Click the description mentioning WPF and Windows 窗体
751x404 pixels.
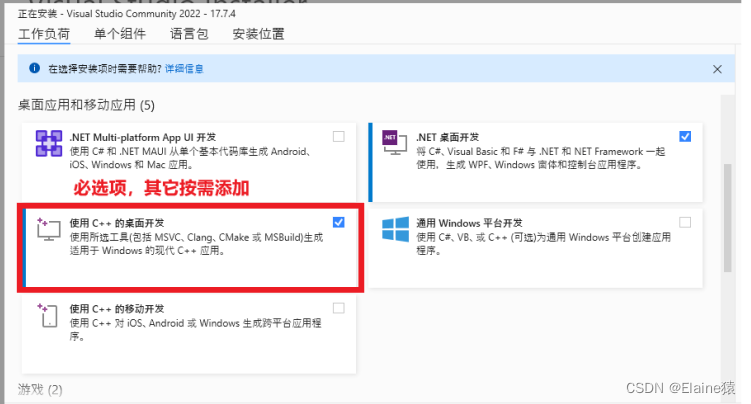coord(540,158)
